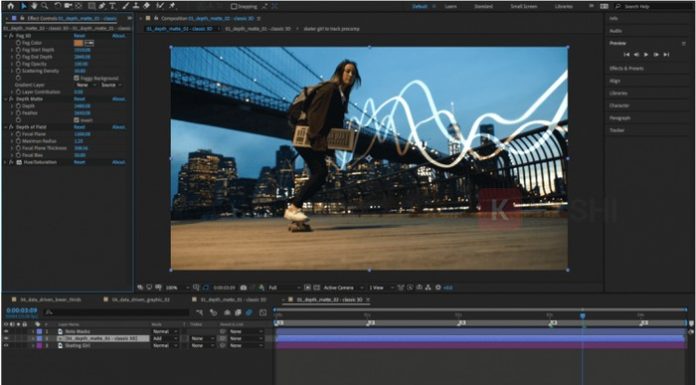Screen dimensions: 696x385
Task: Click the Fog Color orange swatch
Action: tap(79, 43)
